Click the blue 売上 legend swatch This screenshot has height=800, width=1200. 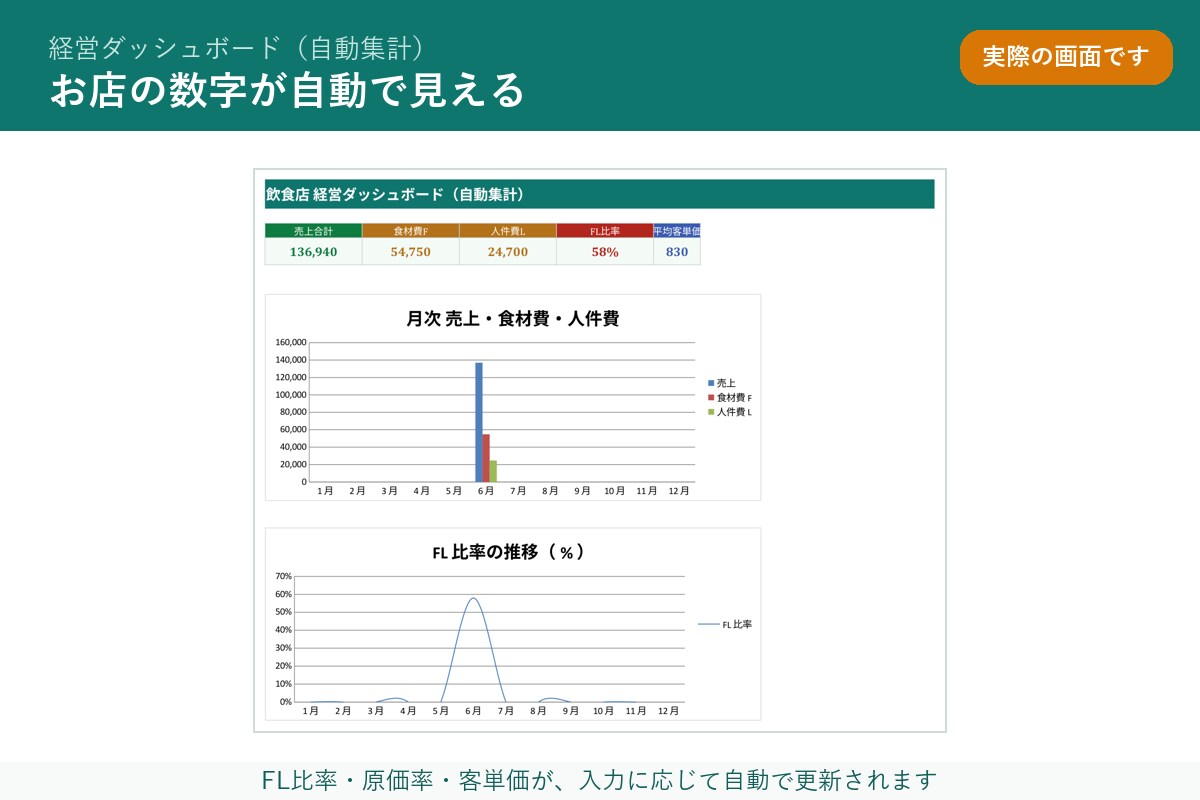(x=711, y=383)
